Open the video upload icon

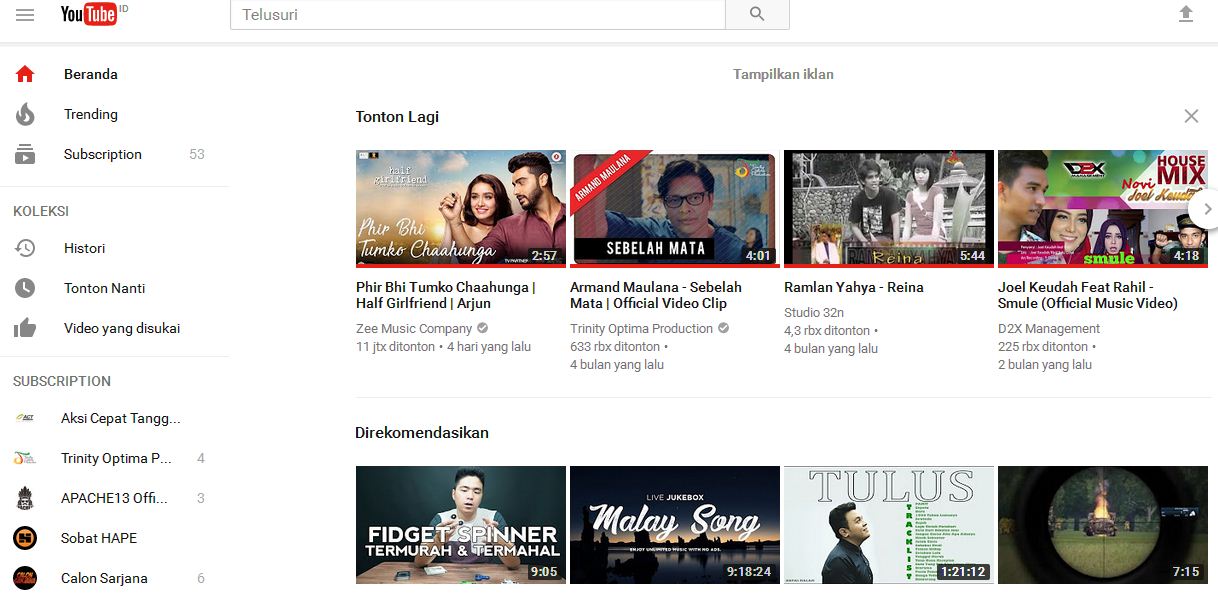coord(1186,14)
